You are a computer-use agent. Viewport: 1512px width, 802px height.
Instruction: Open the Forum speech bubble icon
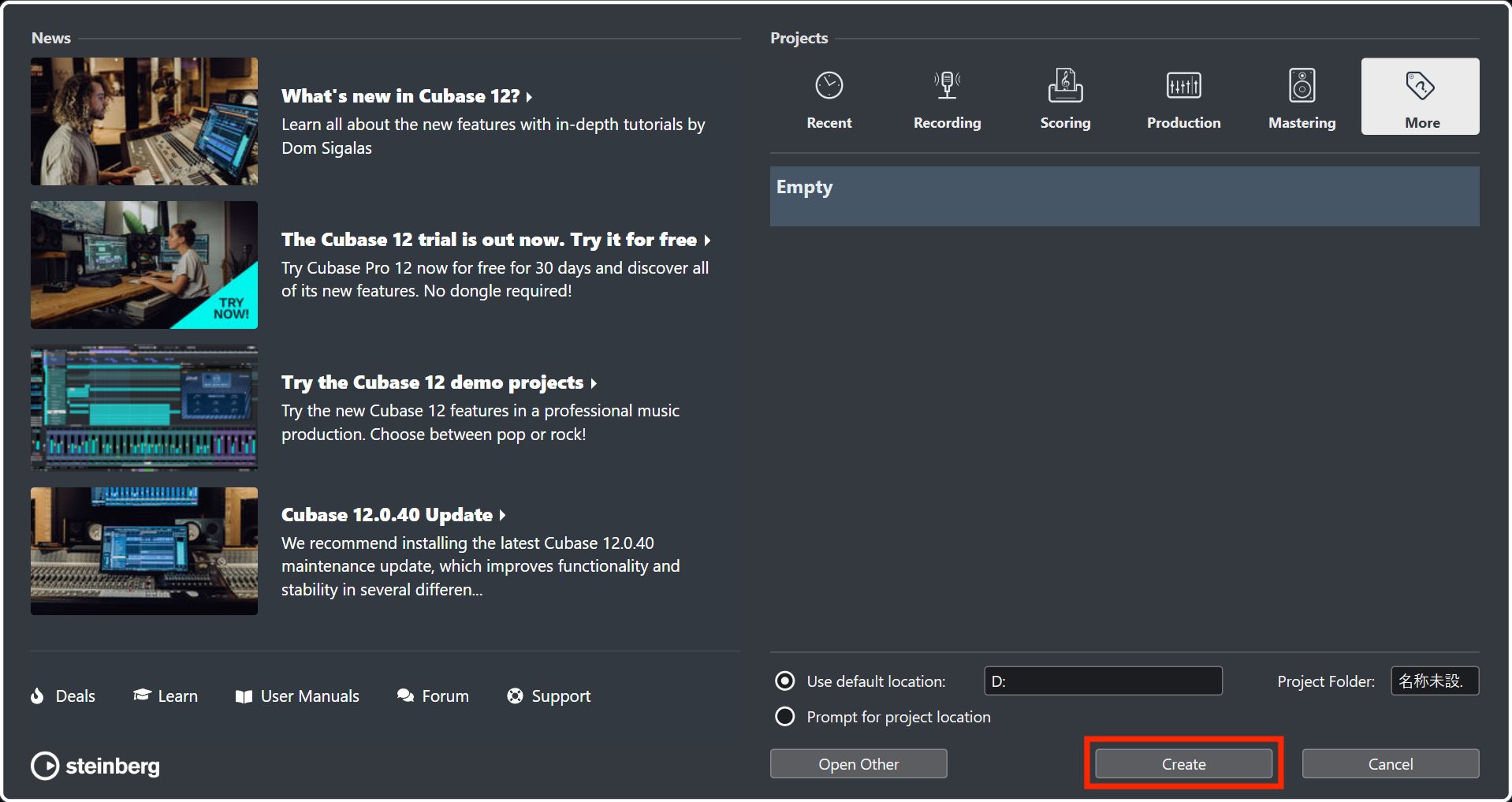(x=405, y=696)
